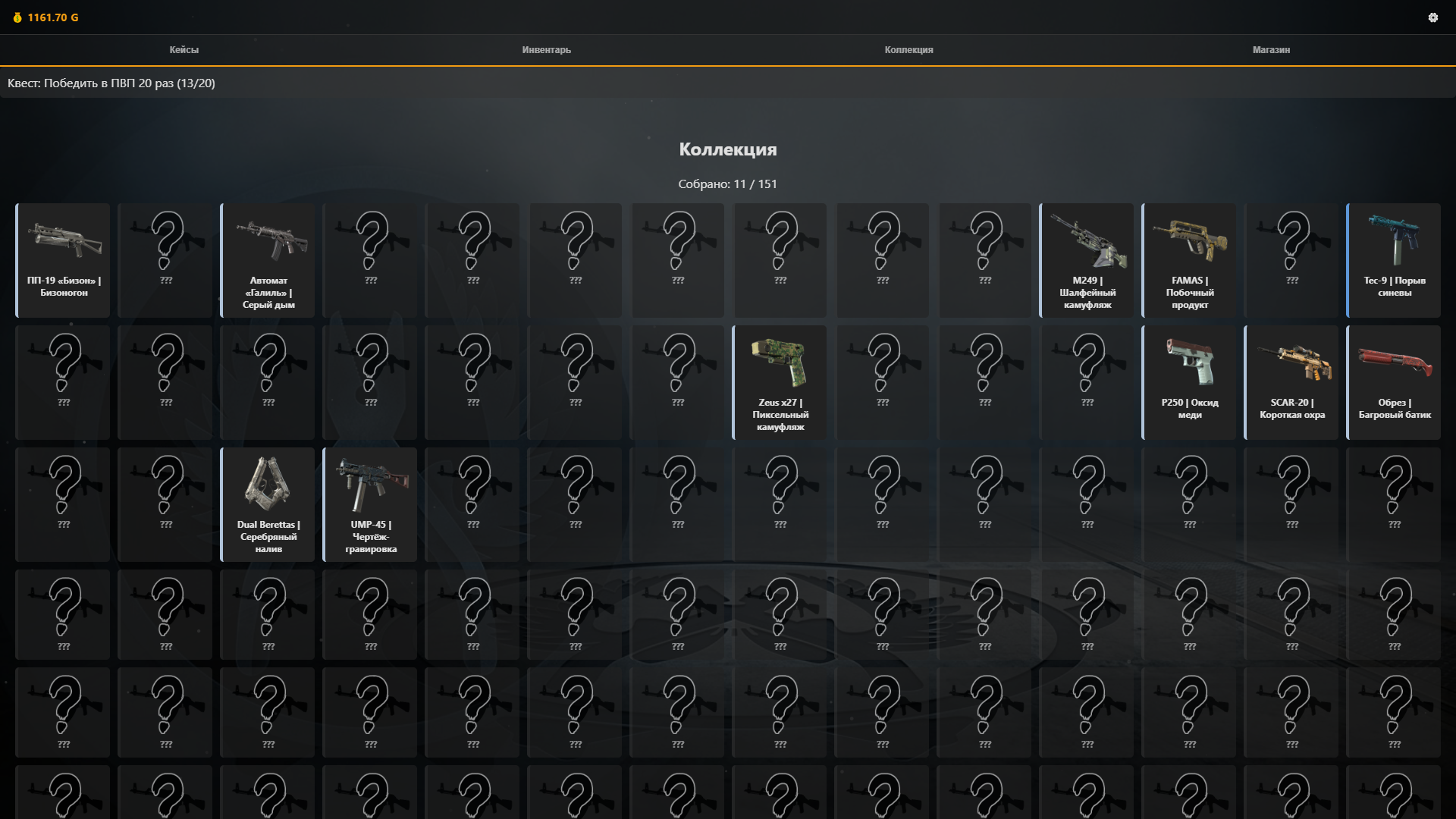Select the Обрез Багровый батик card
The width and height of the screenshot is (1456, 819).
tap(1394, 382)
